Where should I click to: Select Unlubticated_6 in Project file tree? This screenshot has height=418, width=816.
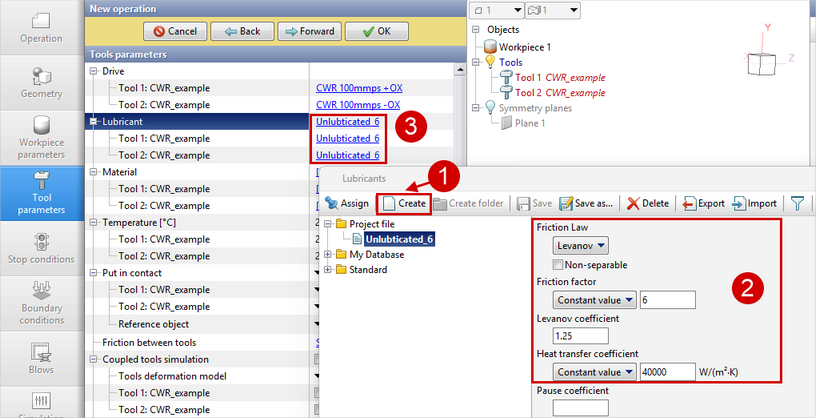tap(398, 239)
